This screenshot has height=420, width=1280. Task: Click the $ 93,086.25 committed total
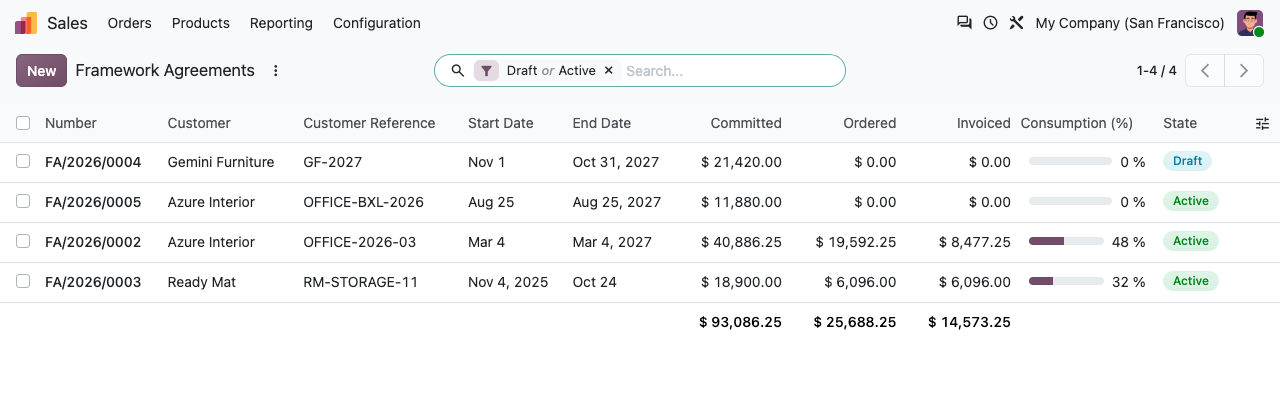(741, 322)
